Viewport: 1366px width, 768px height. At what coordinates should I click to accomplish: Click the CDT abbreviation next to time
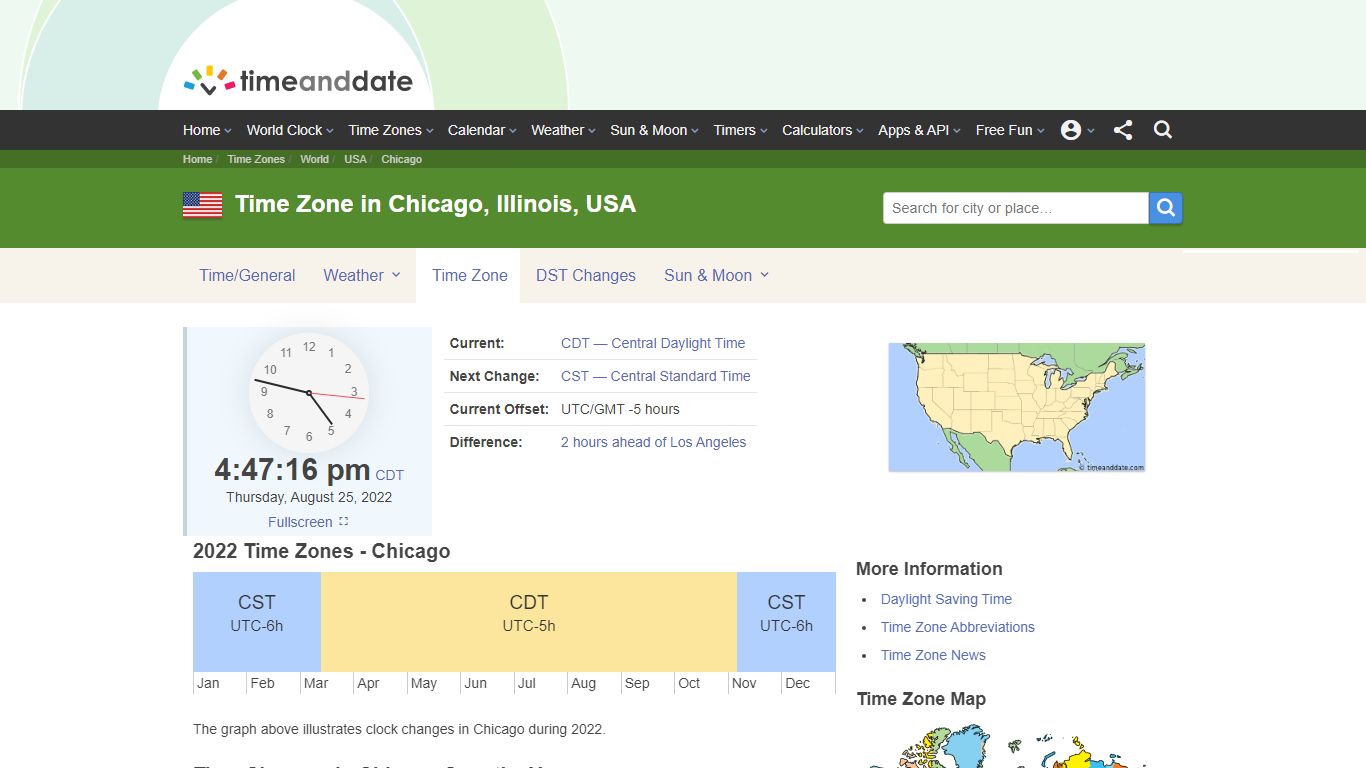(x=390, y=476)
